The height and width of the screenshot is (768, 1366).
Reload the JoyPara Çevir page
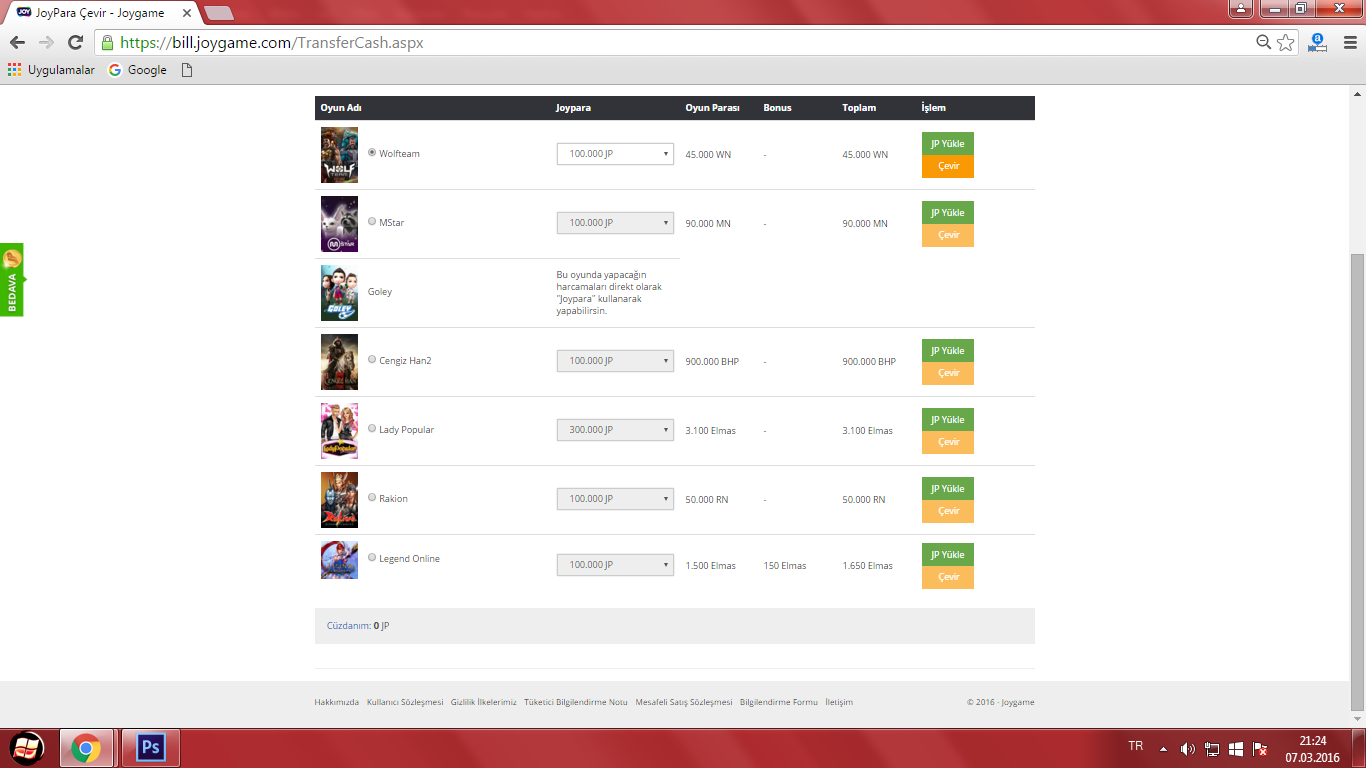75,42
